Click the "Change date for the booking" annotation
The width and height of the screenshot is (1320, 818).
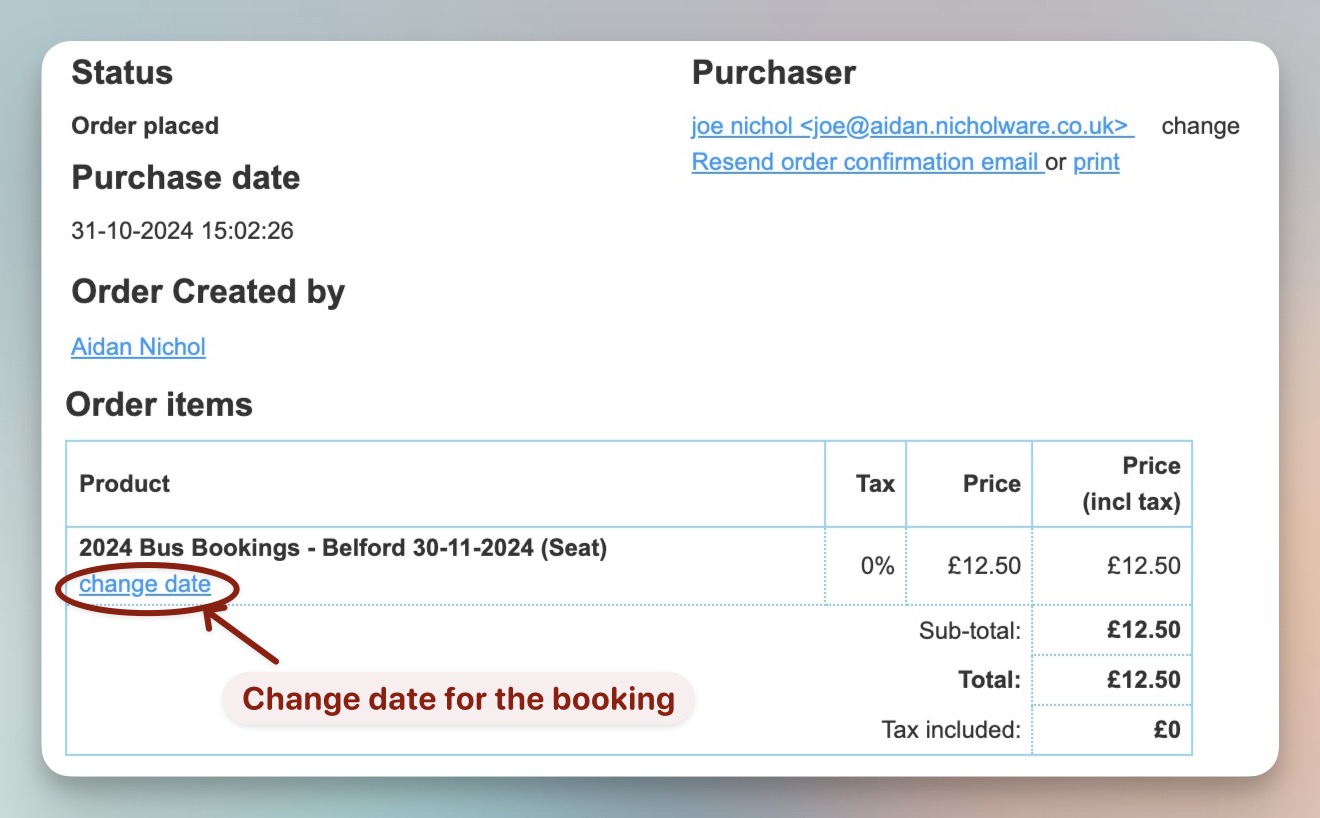point(458,698)
